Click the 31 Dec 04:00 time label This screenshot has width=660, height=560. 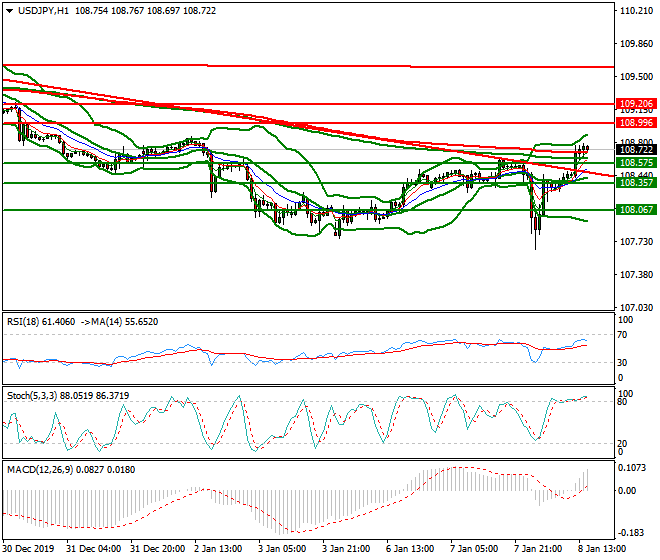point(93,549)
